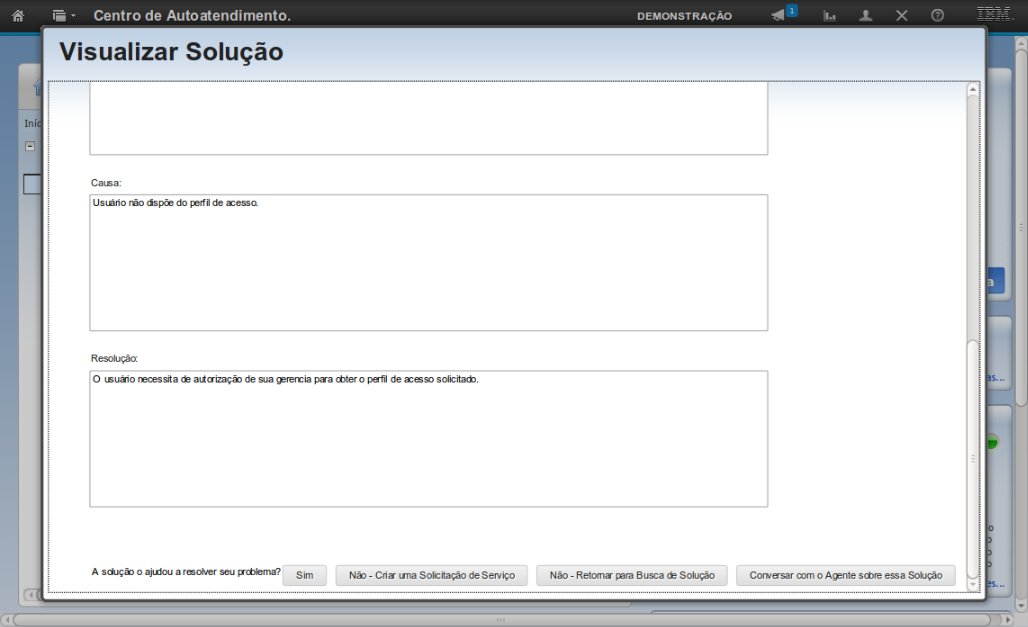The height and width of the screenshot is (627, 1028).
Task: Click Não - Criar uma Solicitação de Serviço
Action: point(431,575)
